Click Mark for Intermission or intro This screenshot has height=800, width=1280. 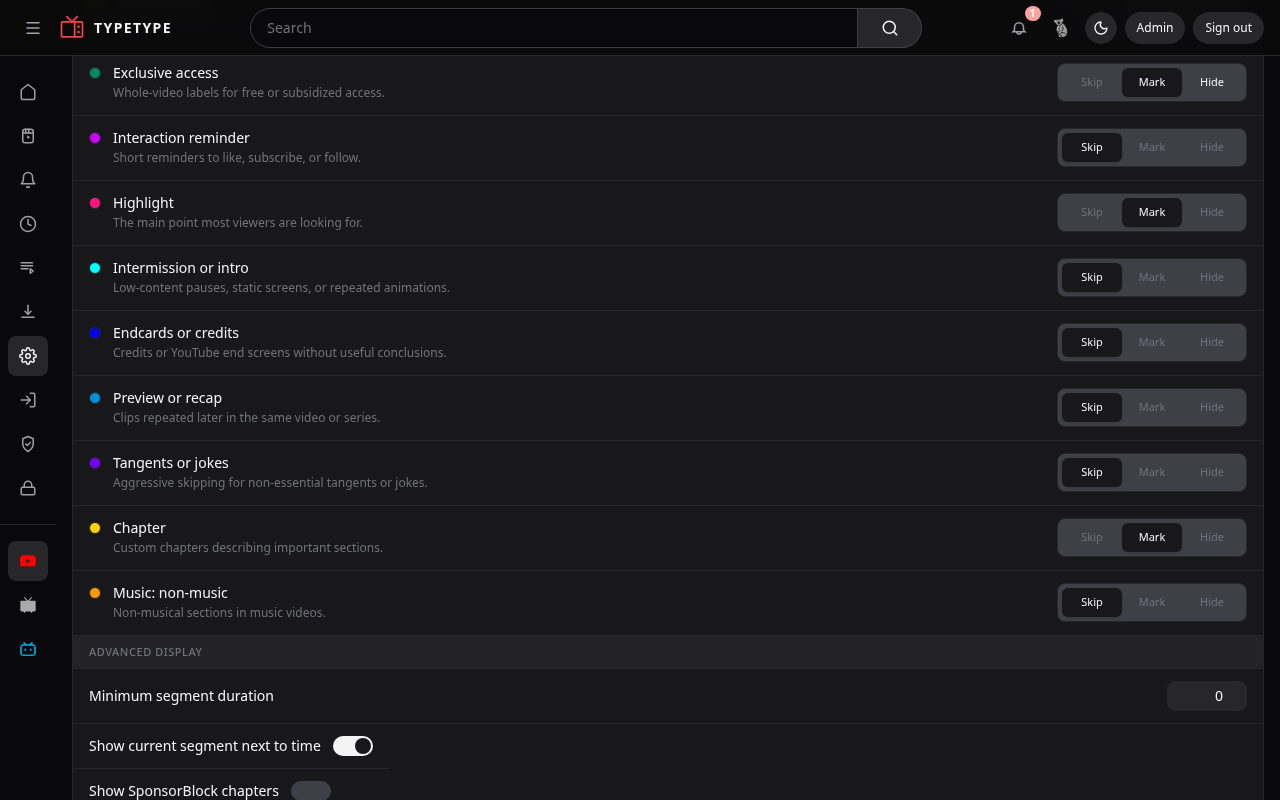point(1152,277)
